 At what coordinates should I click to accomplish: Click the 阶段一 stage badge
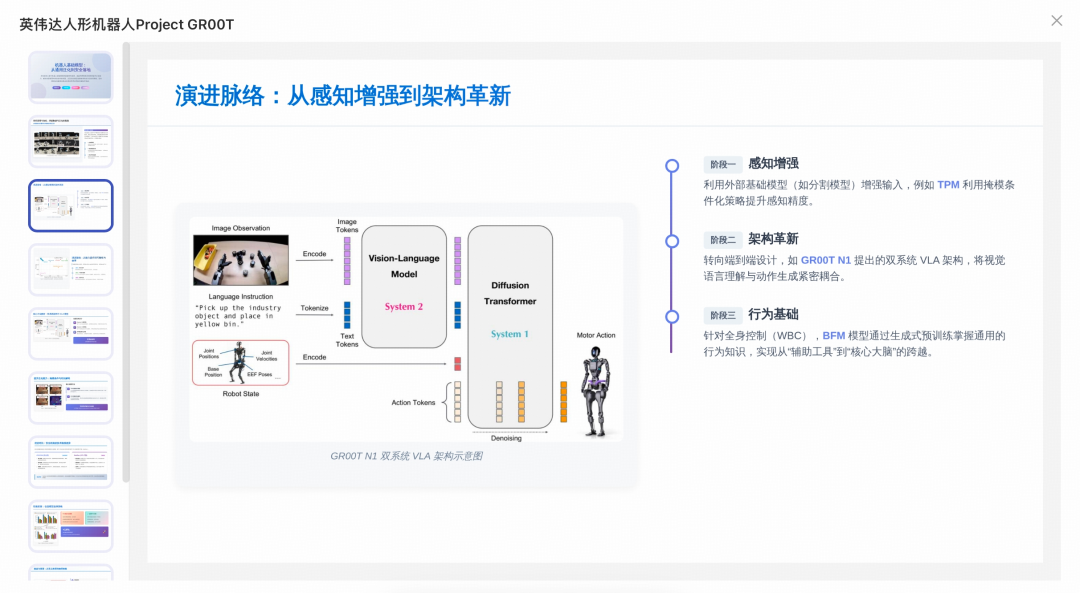(x=723, y=165)
